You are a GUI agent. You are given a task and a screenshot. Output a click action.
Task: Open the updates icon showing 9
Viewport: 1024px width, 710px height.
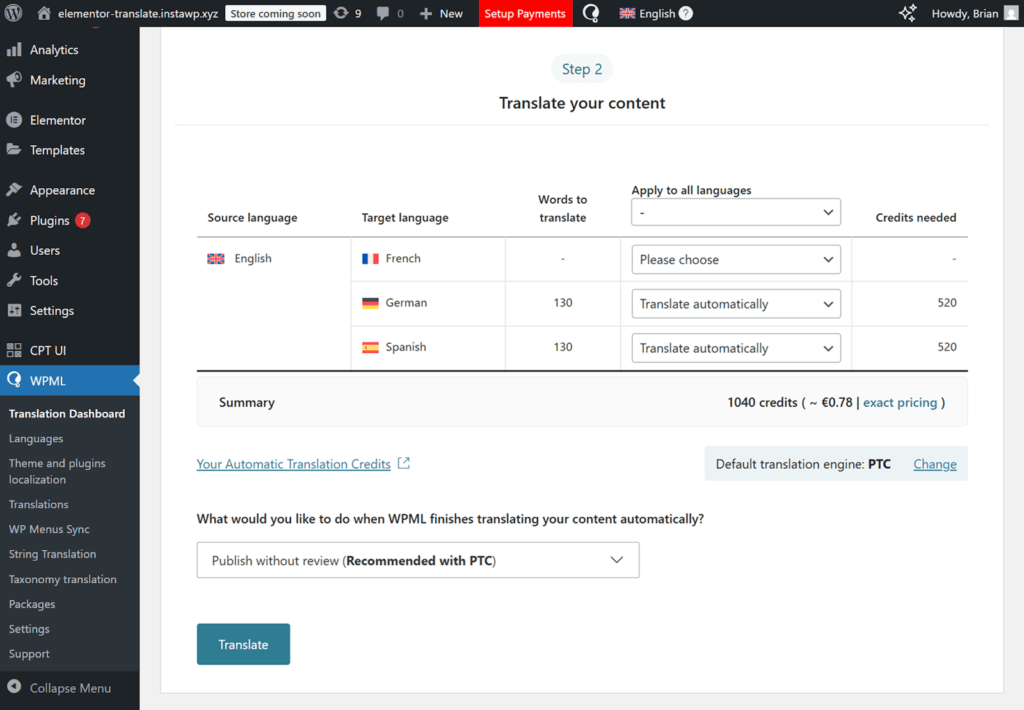coord(341,13)
